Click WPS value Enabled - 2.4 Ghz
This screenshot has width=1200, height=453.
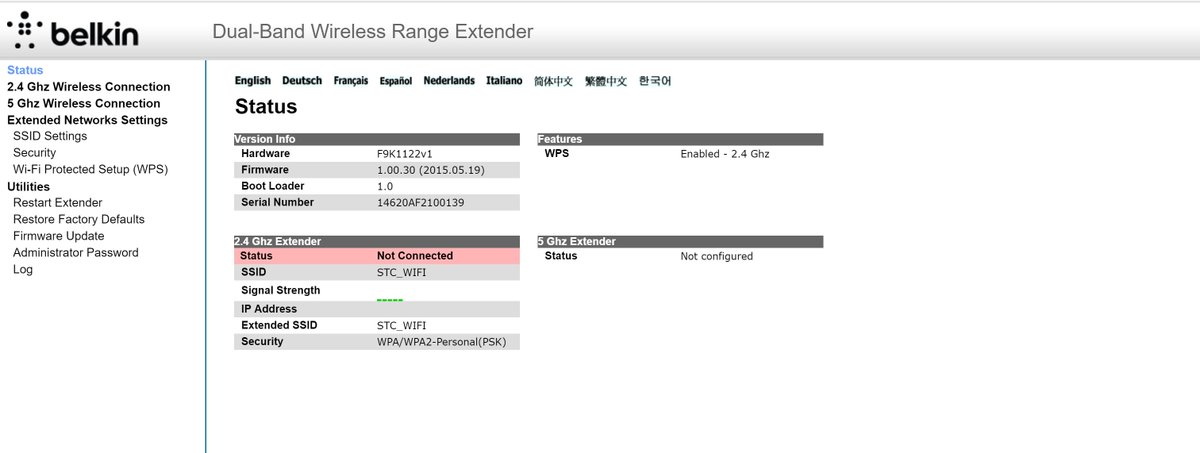[x=725, y=154]
